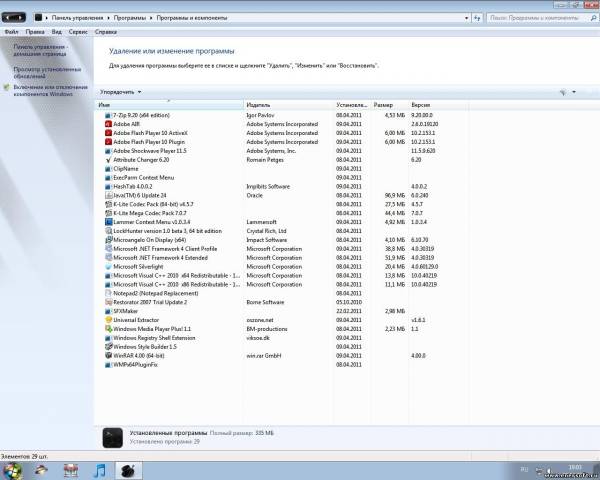
Task: Sort by the Установлено date column header
Action: point(352,105)
